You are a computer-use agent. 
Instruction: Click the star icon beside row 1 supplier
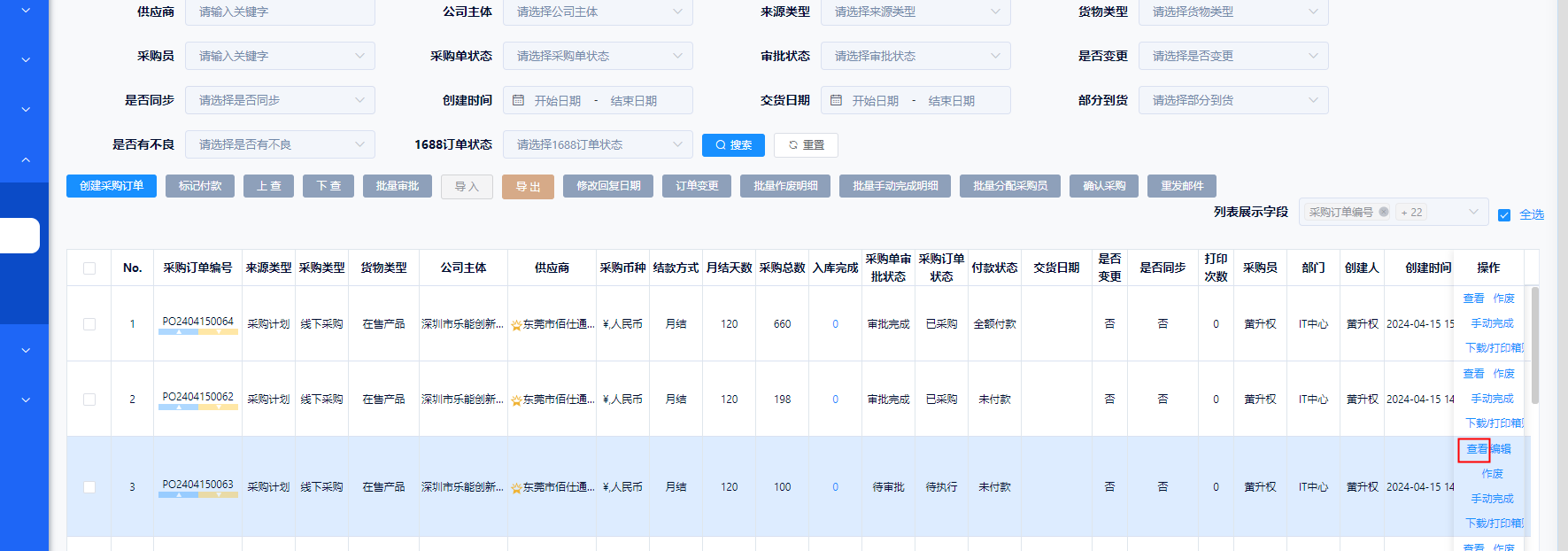tap(516, 325)
